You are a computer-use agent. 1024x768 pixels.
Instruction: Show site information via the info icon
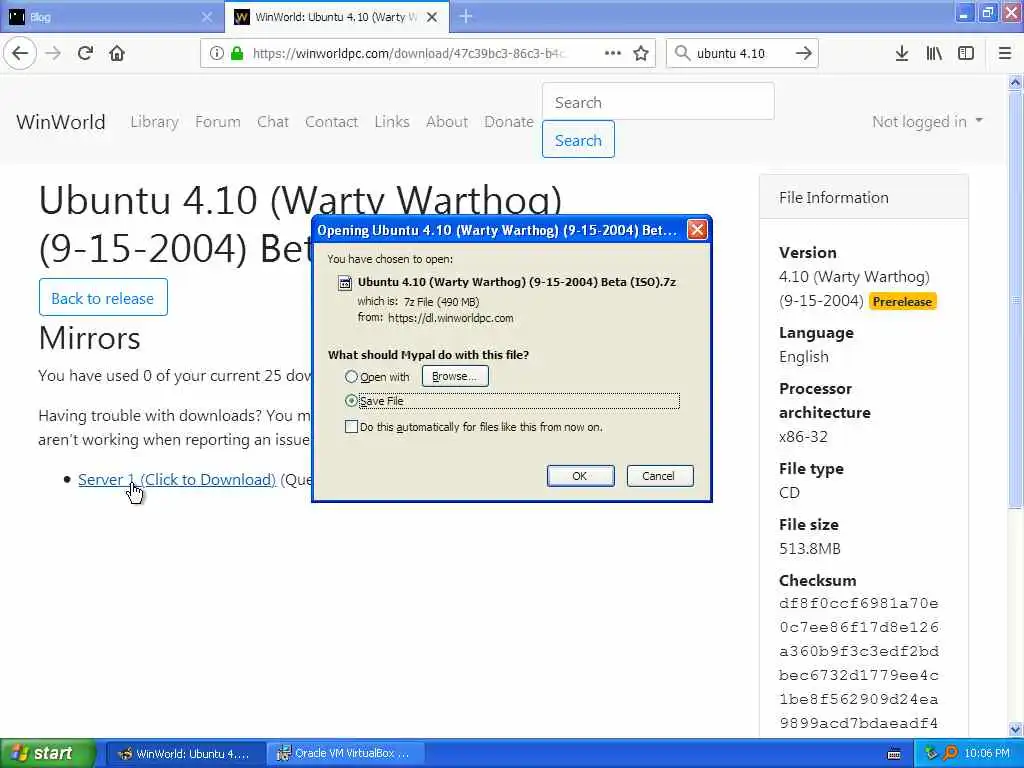(217, 54)
